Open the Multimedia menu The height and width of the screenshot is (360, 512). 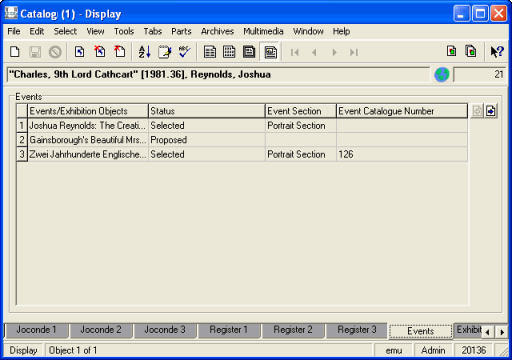tap(263, 31)
